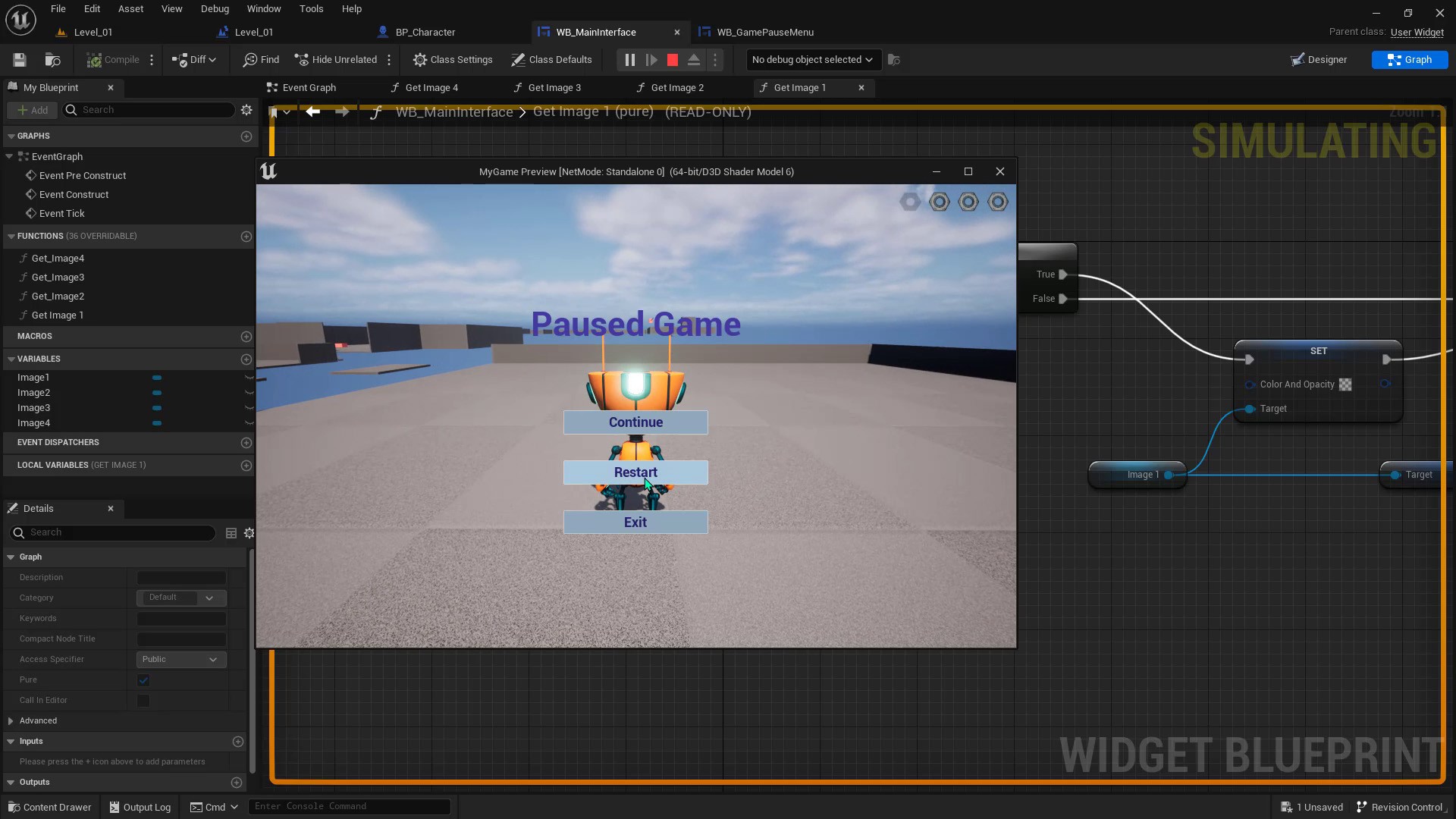Image resolution: width=1456 pixels, height=819 pixels.
Task: Click navigate back arrow in graph
Action: (x=312, y=112)
